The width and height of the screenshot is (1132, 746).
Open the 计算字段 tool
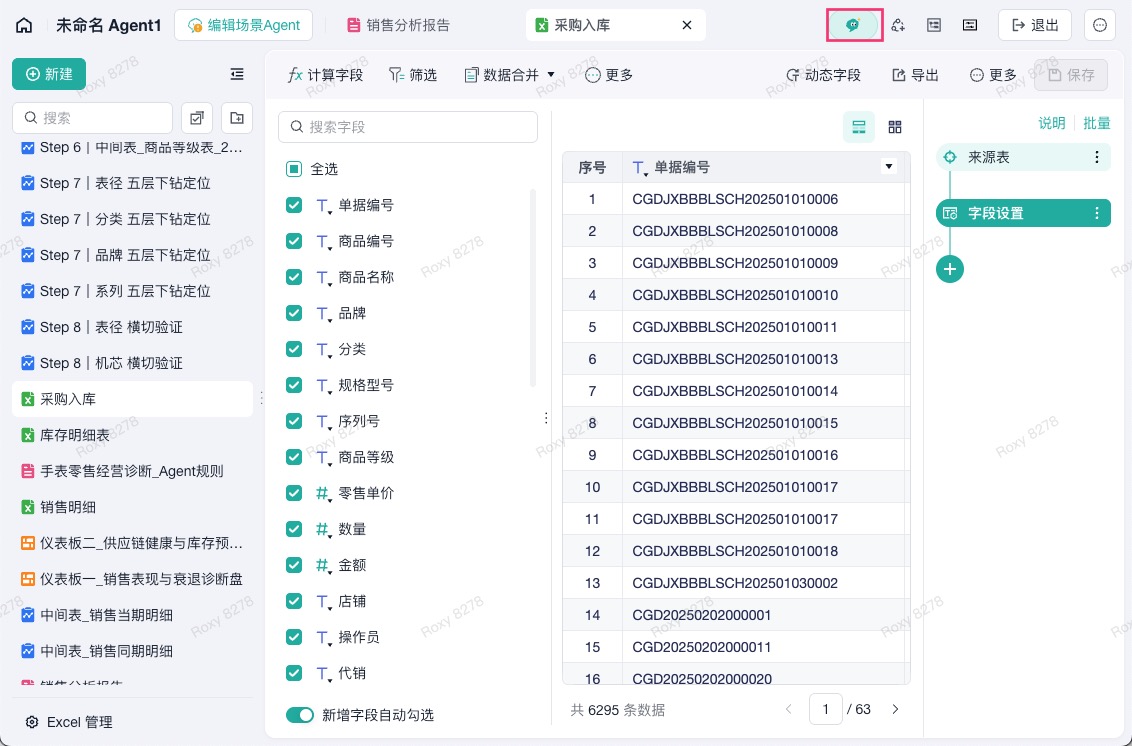click(x=325, y=75)
